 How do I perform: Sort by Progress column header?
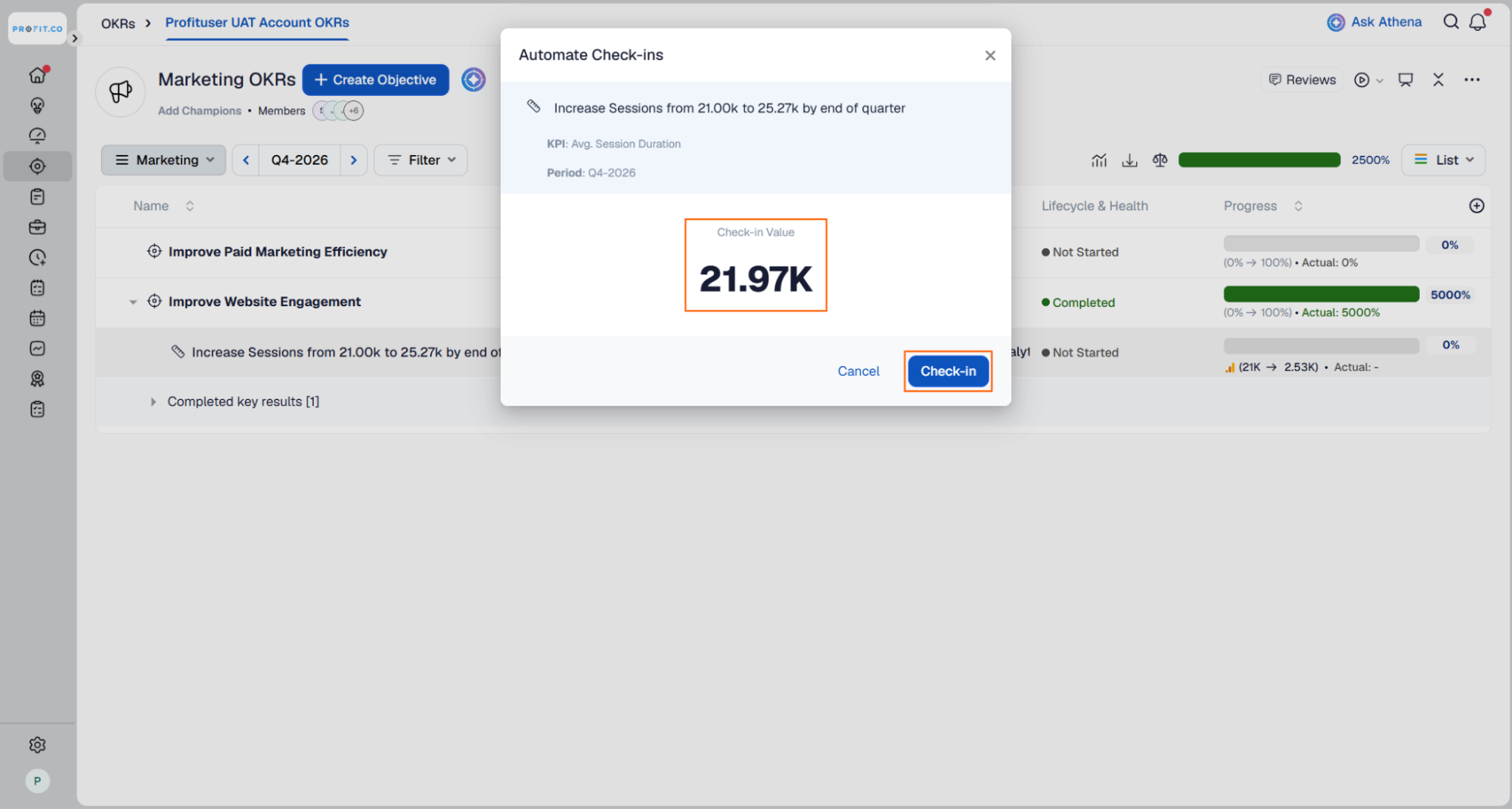point(1262,206)
